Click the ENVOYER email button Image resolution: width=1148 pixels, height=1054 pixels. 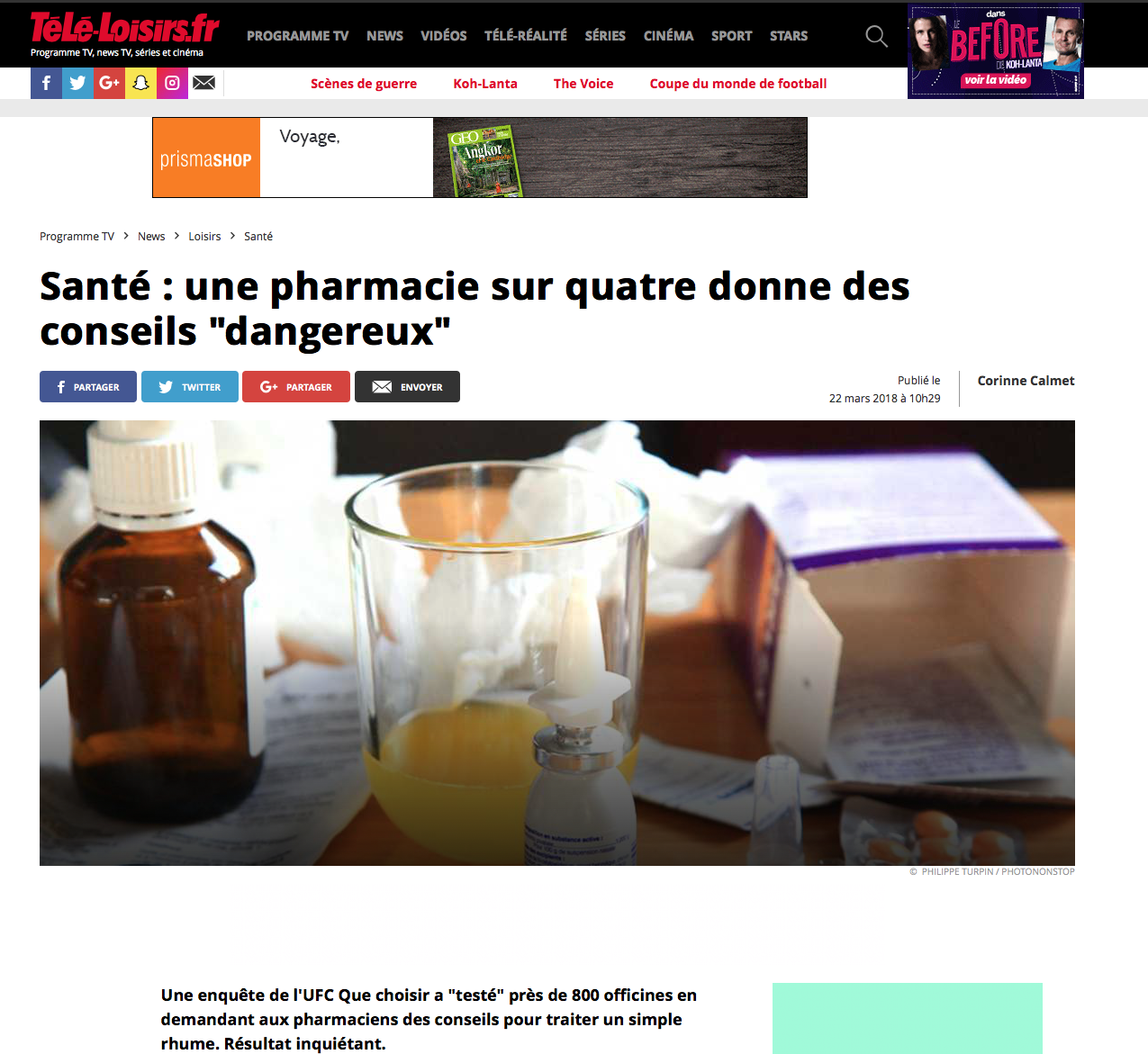point(407,387)
